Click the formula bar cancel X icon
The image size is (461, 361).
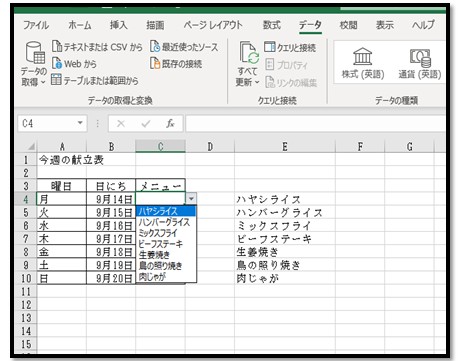(121, 124)
